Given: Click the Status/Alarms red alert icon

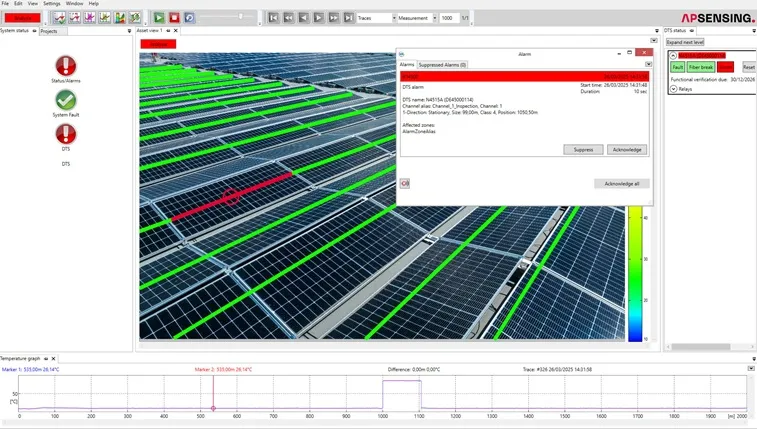Looking at the screenshot, I should [66, 66].
